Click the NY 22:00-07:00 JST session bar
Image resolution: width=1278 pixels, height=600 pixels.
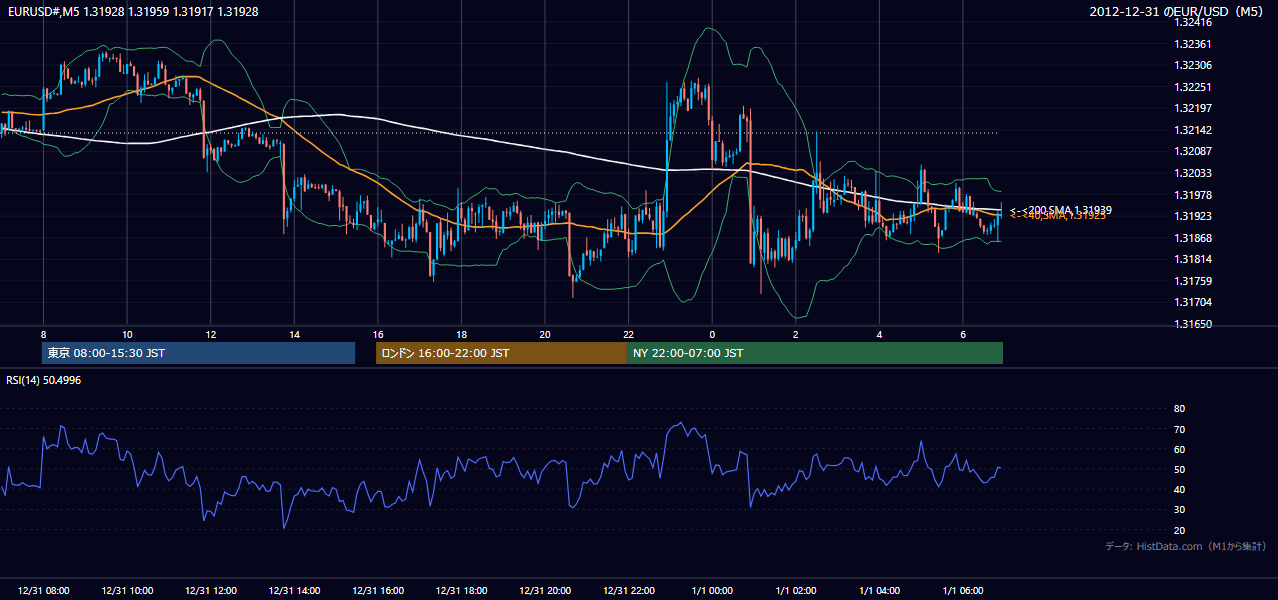(x=815, y=353)
